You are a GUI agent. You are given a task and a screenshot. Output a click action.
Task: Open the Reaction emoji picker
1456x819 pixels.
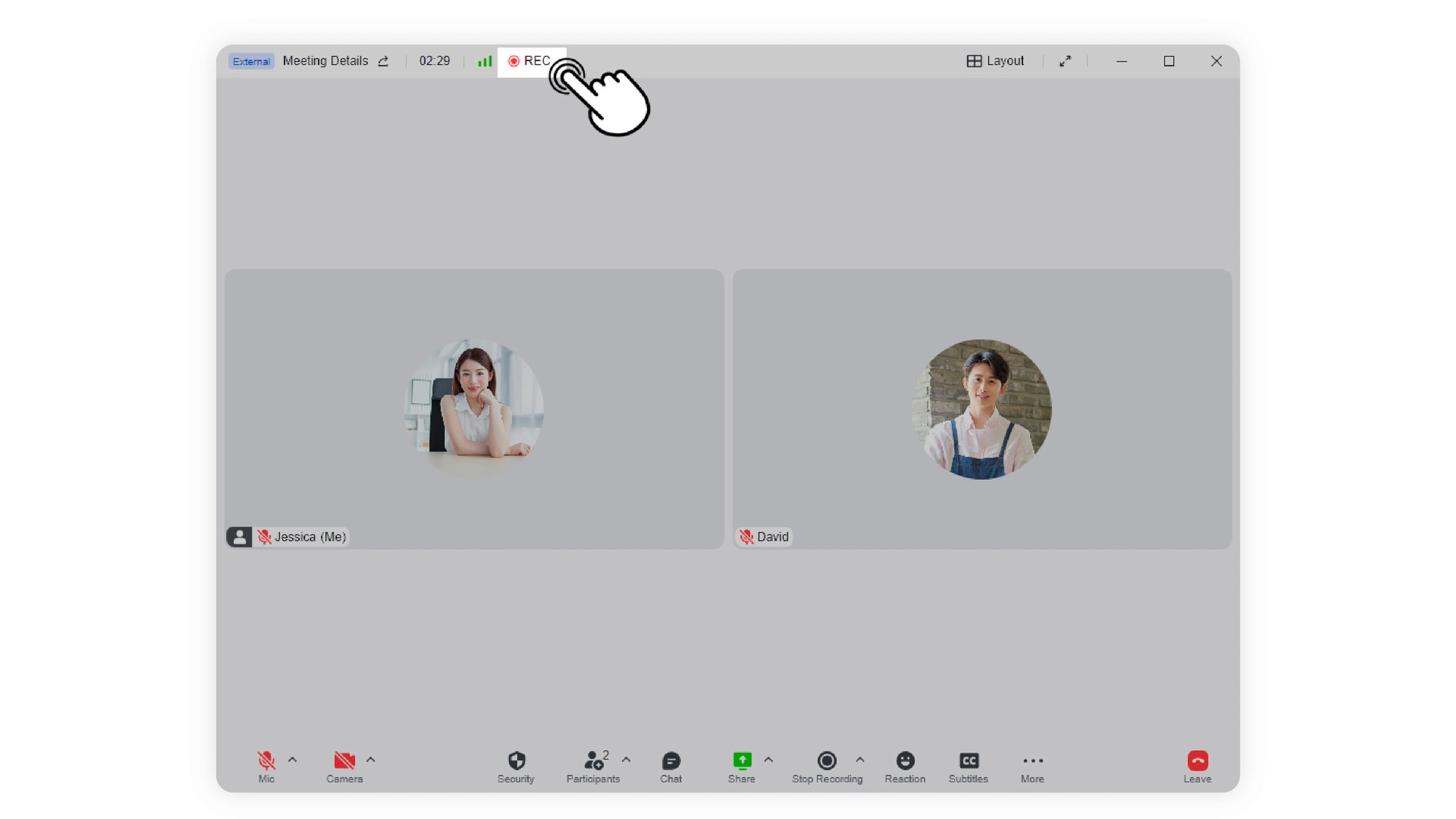click(904, 761)
